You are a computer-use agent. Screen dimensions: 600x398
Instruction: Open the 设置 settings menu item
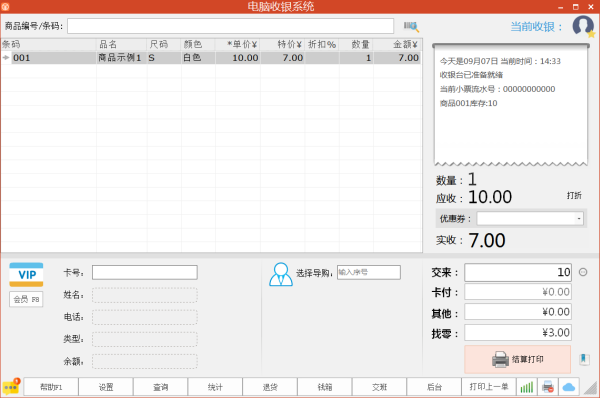click(106, 387)
